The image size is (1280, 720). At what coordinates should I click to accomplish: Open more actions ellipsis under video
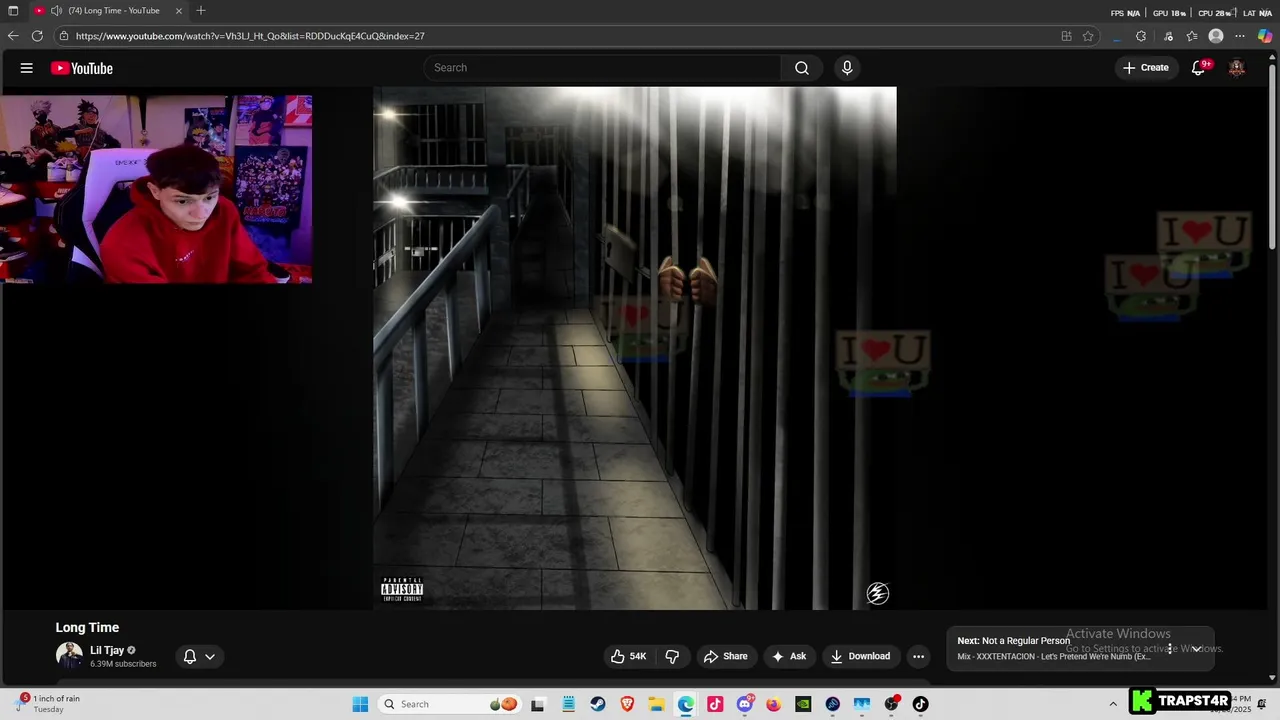[918, 656]
